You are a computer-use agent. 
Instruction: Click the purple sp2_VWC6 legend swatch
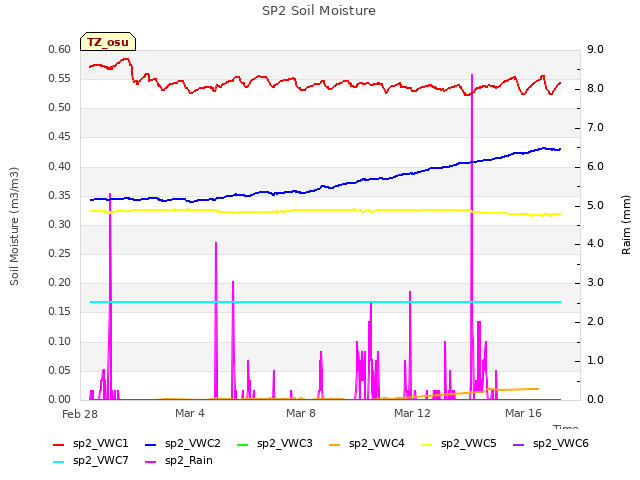pyautogui.click(x=519, y=445)
